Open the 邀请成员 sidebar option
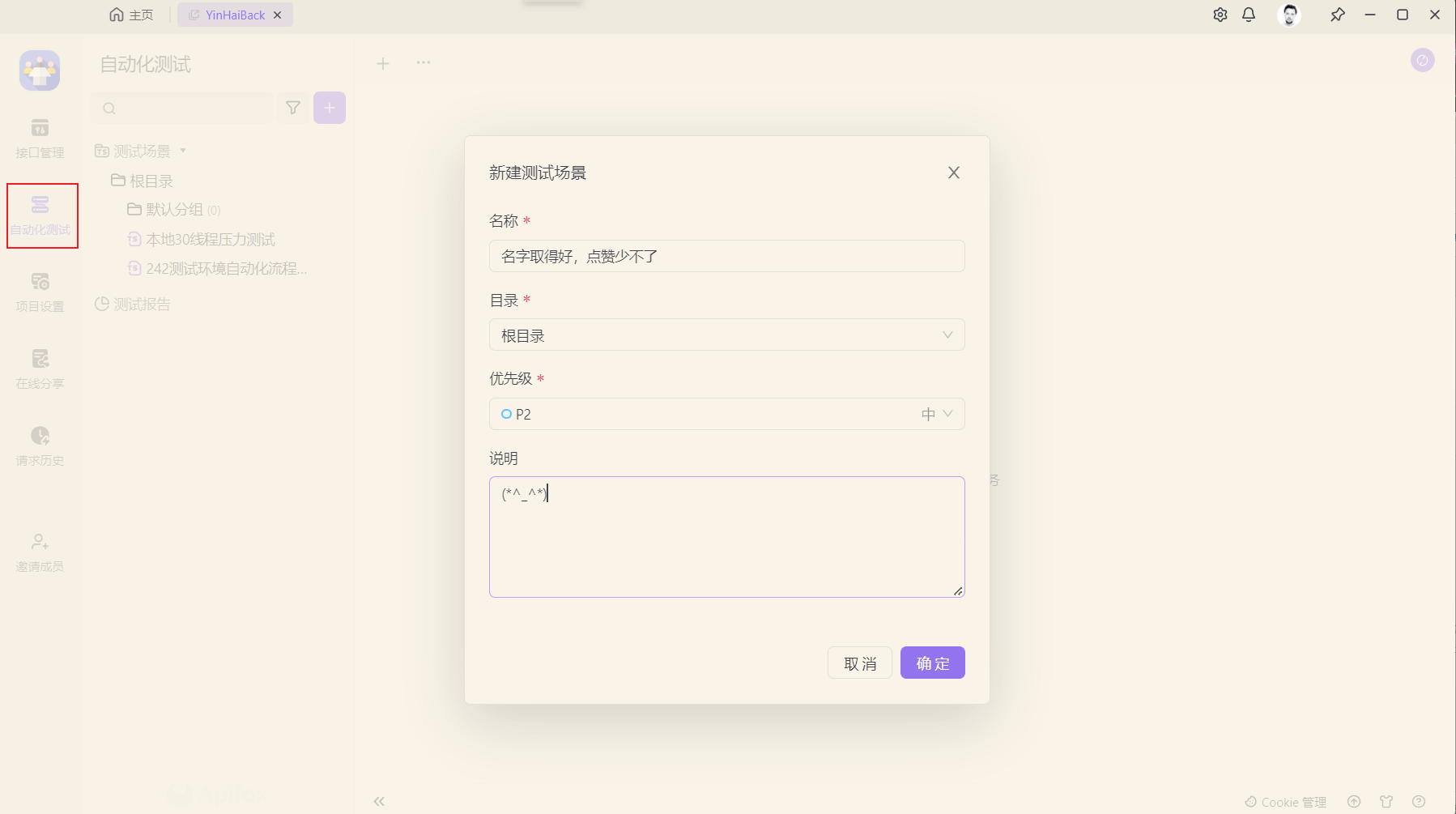Screen dimensions: 1456x814 click(x=40, y=552)
